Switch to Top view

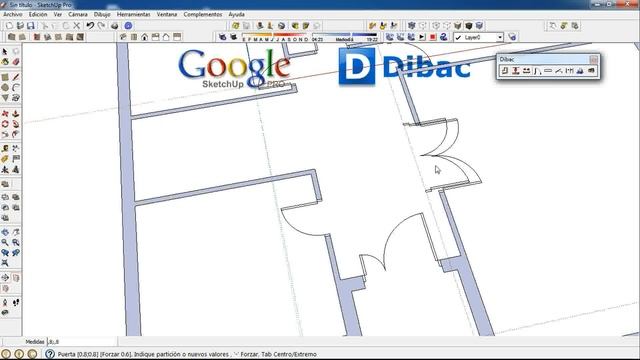(x=134, y=37)
